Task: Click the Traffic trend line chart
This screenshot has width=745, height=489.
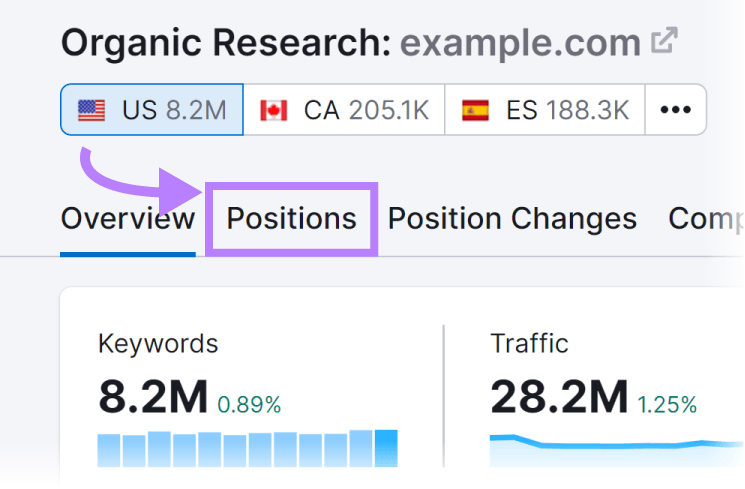Action: pos(616,450)
